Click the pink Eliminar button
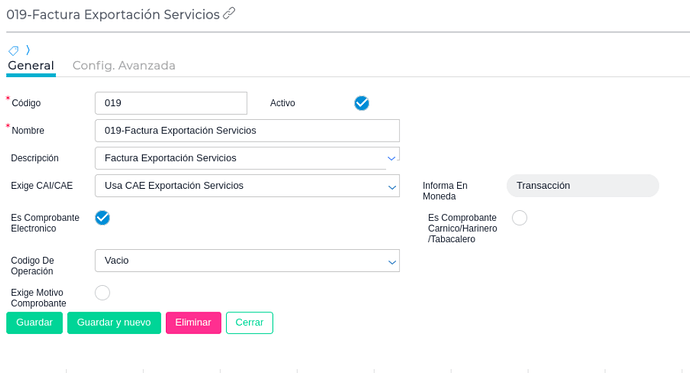690x373 pixels. click(193, 322)
